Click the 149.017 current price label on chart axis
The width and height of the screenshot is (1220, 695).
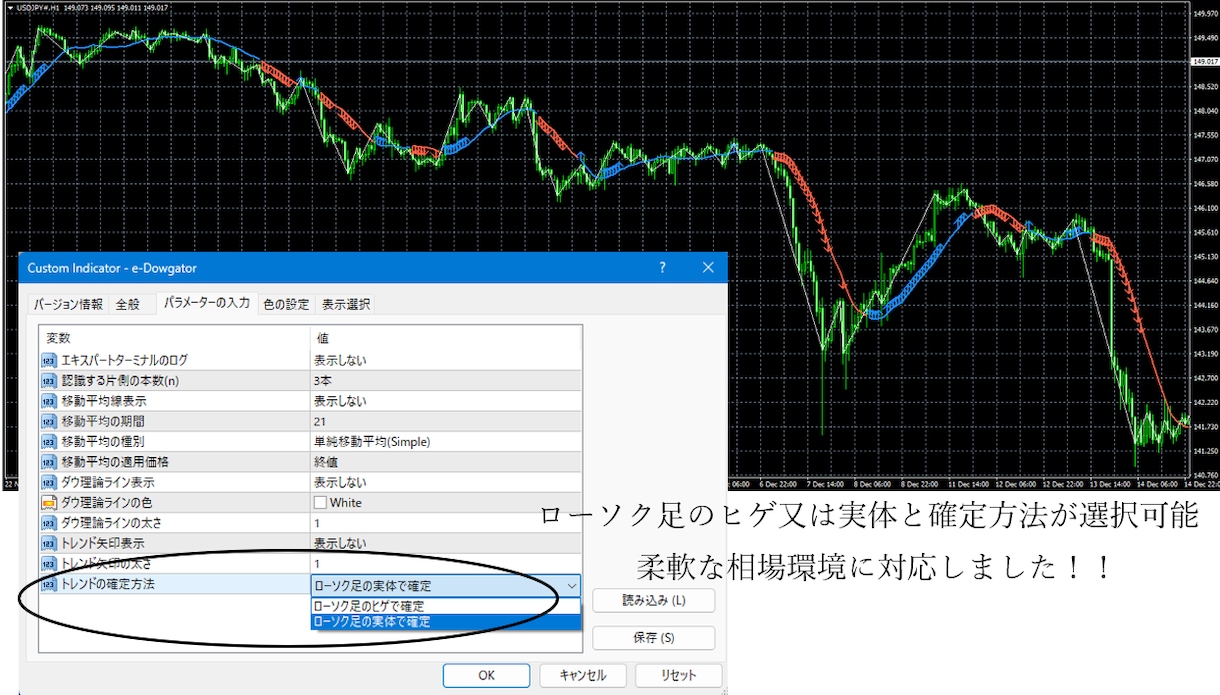pos(1204,60)
